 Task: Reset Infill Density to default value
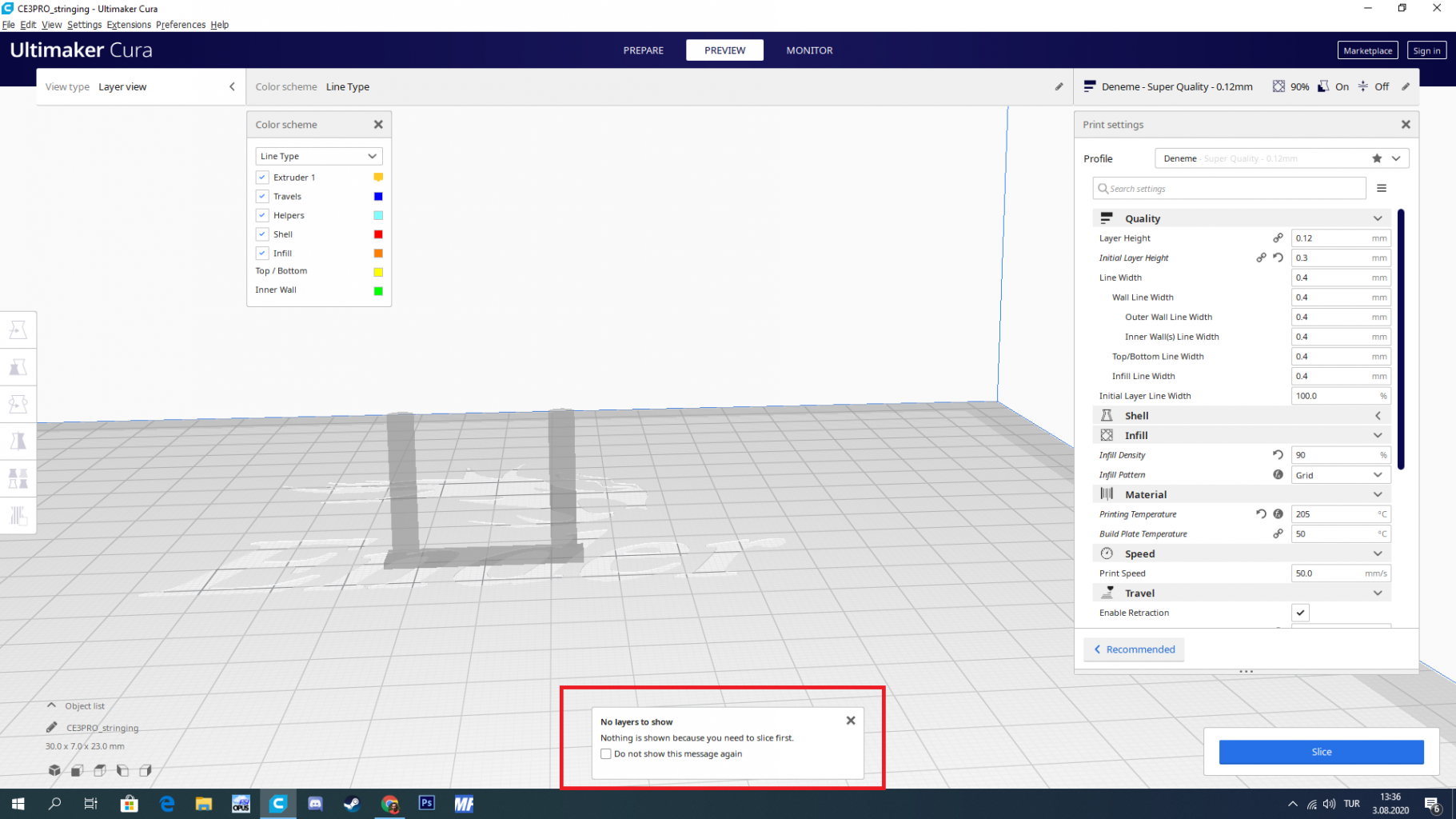click(x=1278, y=455)
